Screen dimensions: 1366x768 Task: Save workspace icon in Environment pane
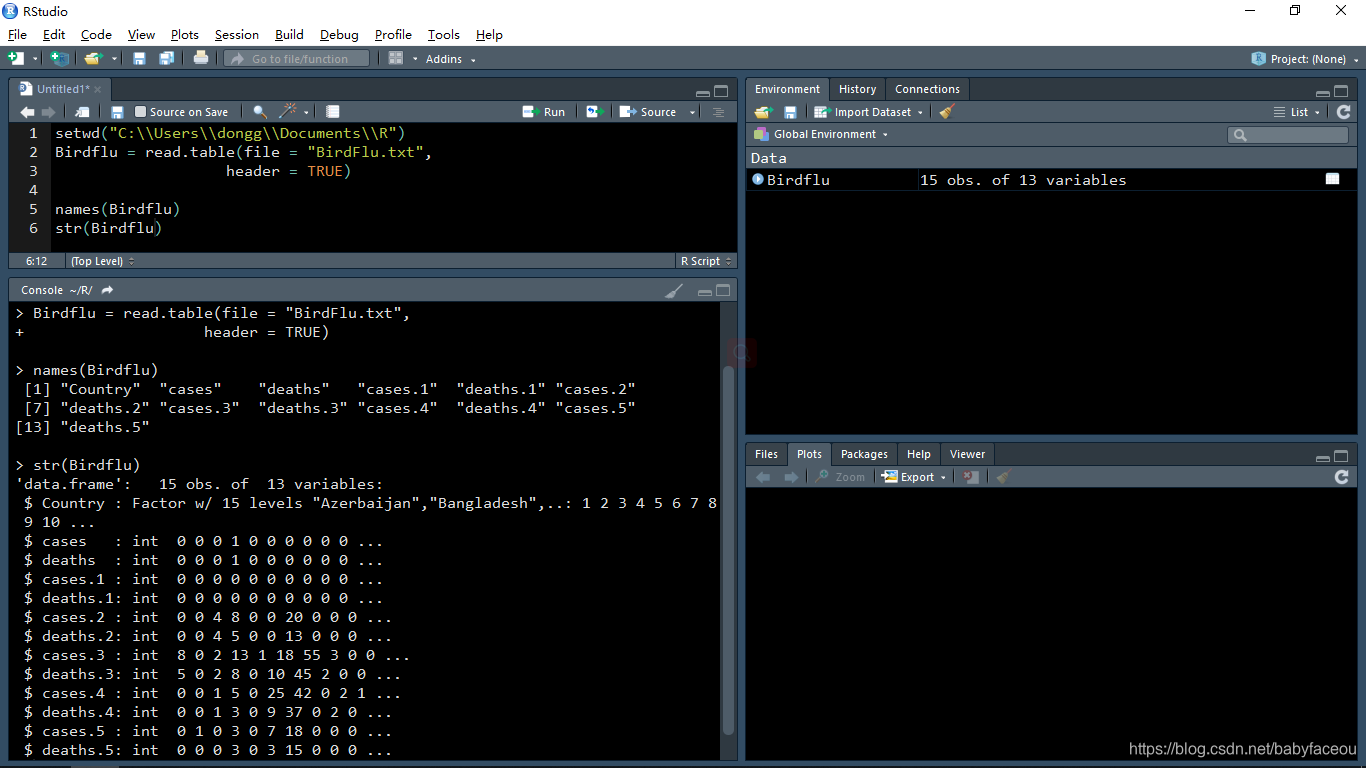[x=790, y=112]
